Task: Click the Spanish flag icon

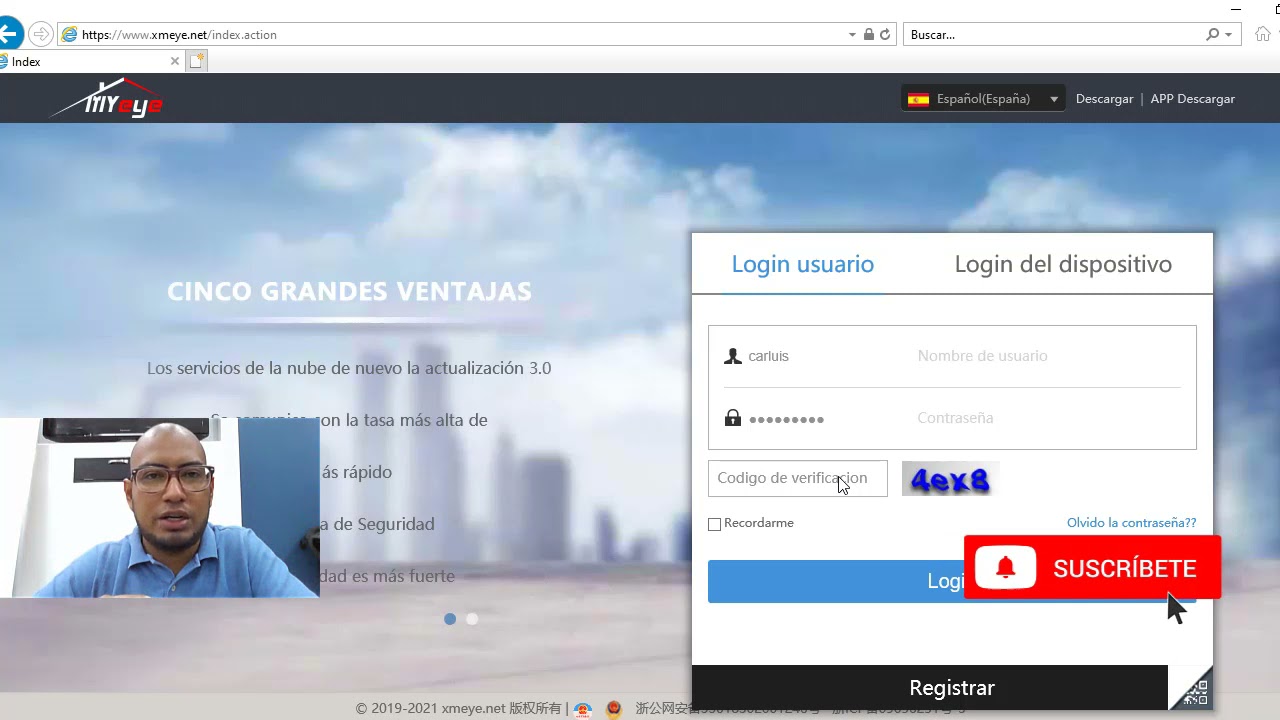Action: 918,98
